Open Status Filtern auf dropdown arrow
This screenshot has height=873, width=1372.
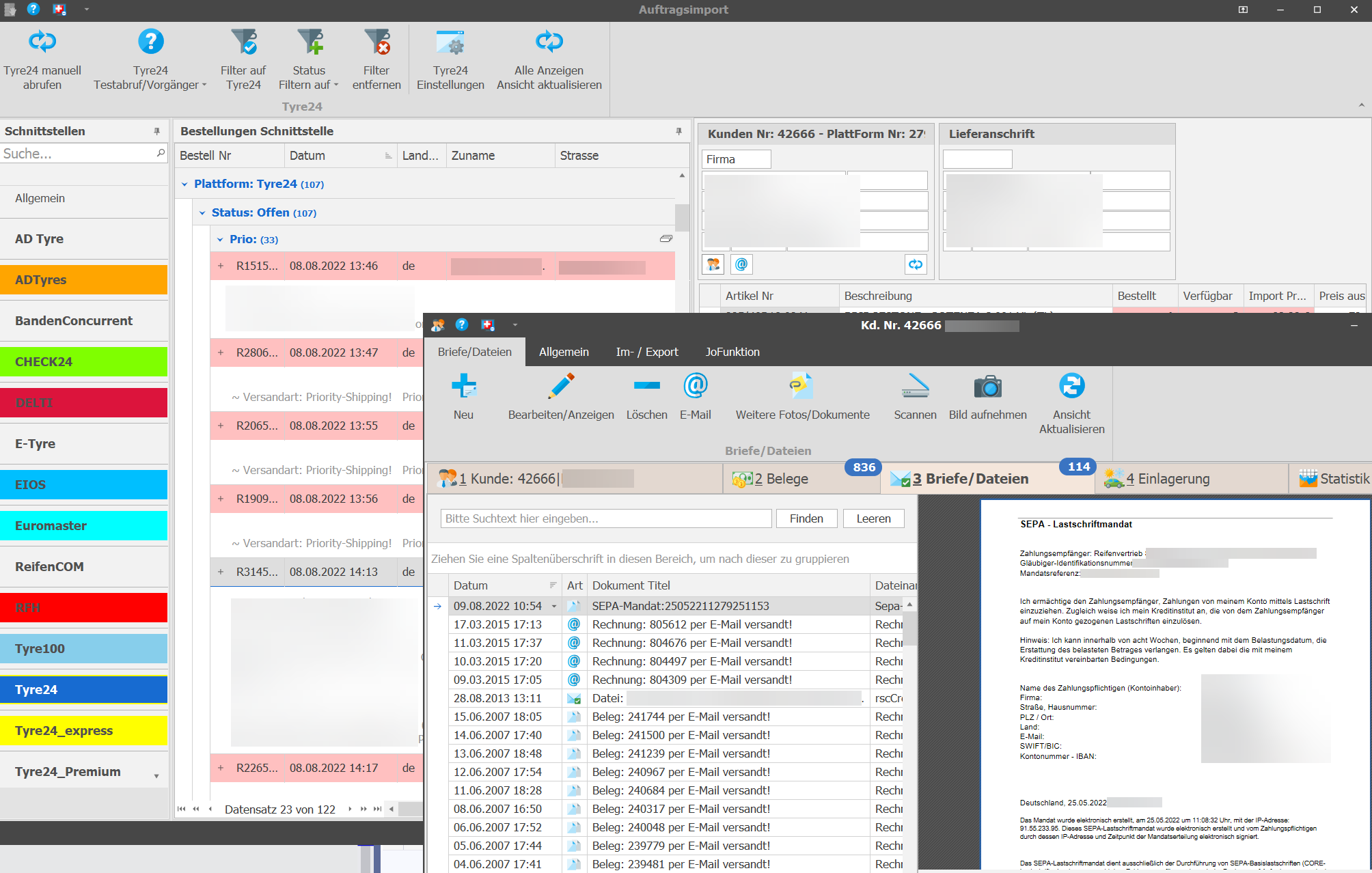[x=336, y=85]
